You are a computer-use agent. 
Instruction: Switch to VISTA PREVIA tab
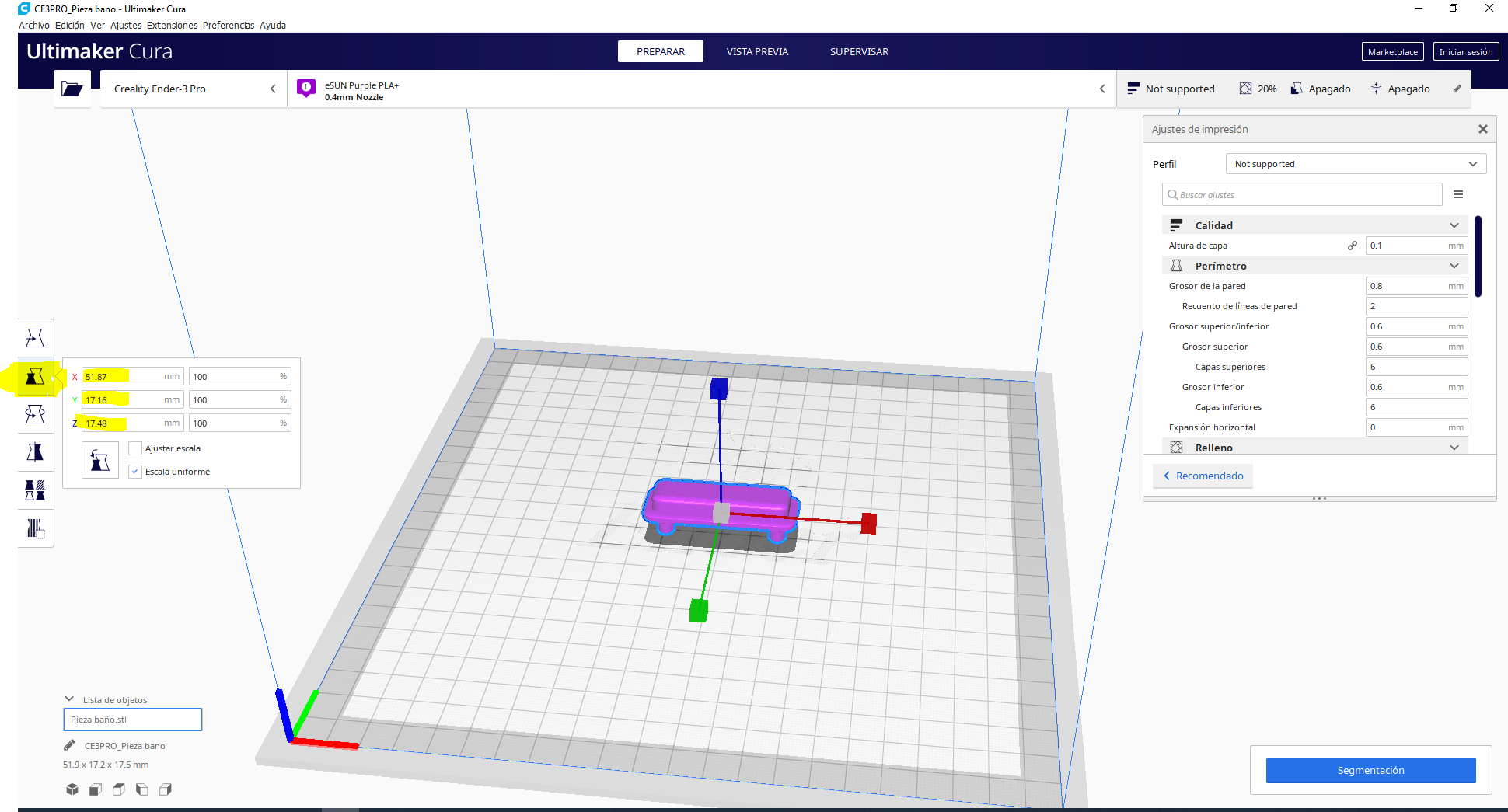tap(757, 51)
